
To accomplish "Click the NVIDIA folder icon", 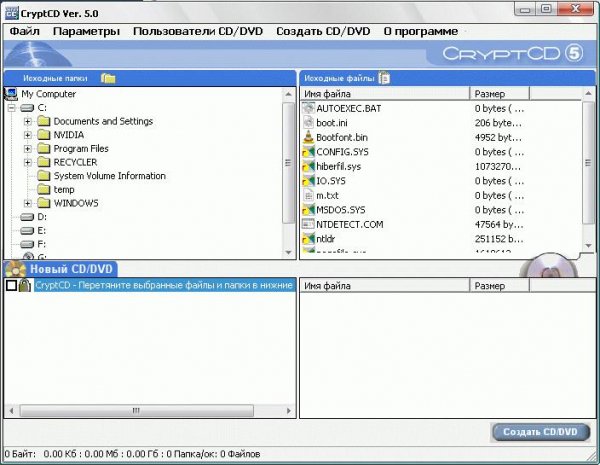I will pyautogui.click(x=44, y=135).
